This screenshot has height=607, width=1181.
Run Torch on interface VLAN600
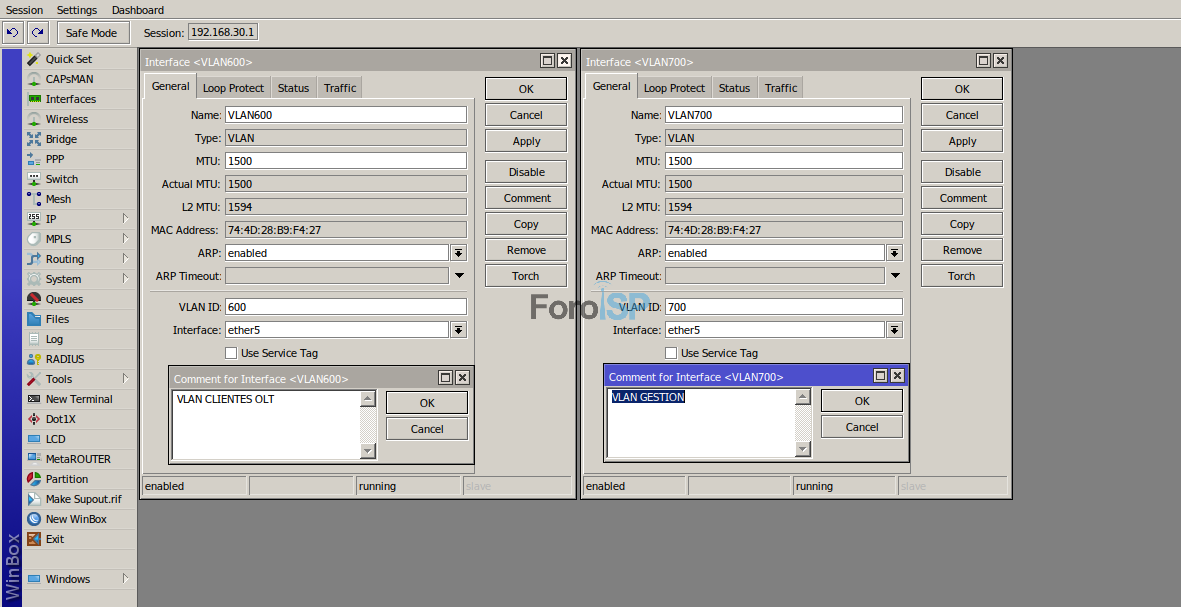click(525, 275)
